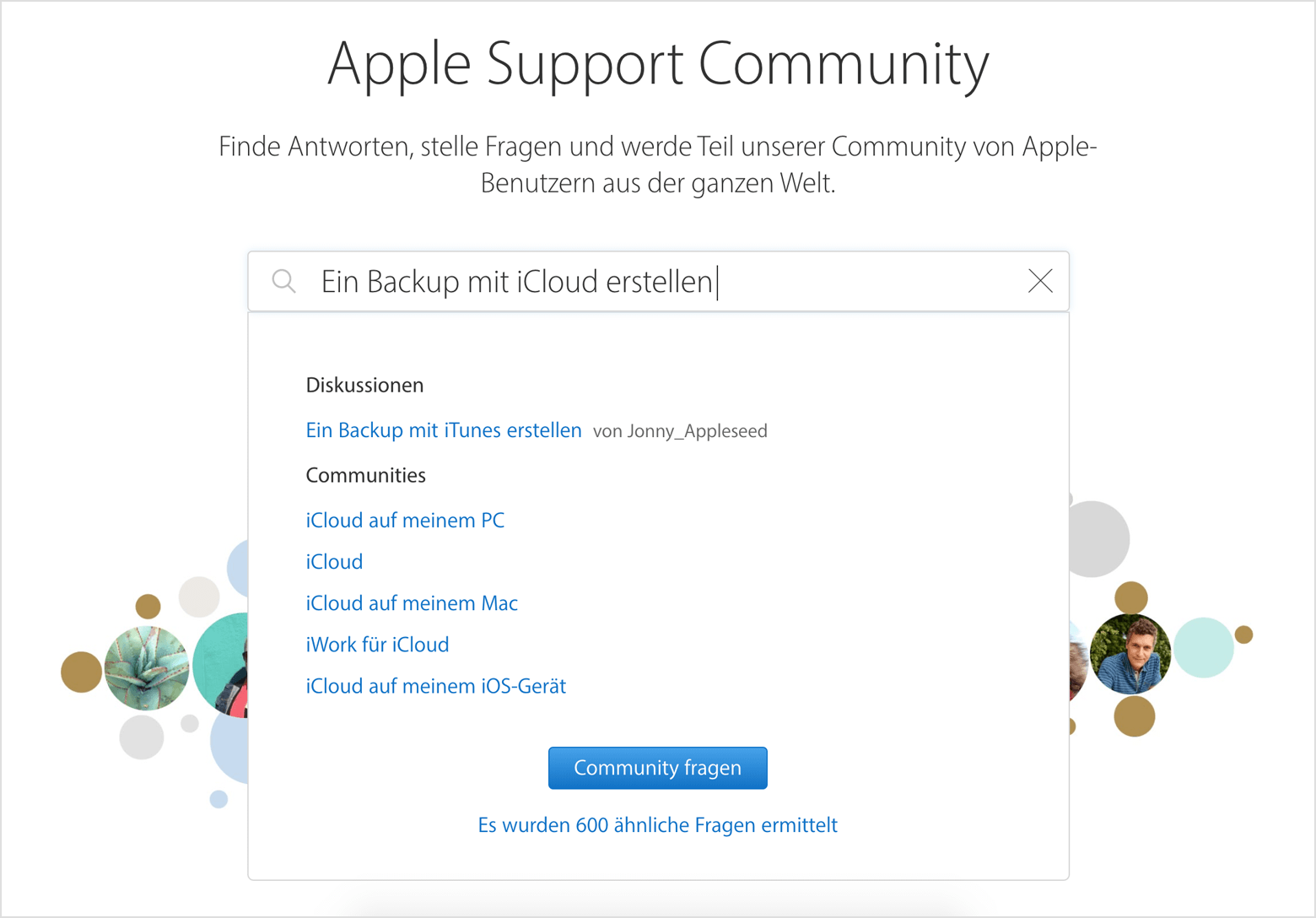Click into the search text field

click(x=658, y=281)
